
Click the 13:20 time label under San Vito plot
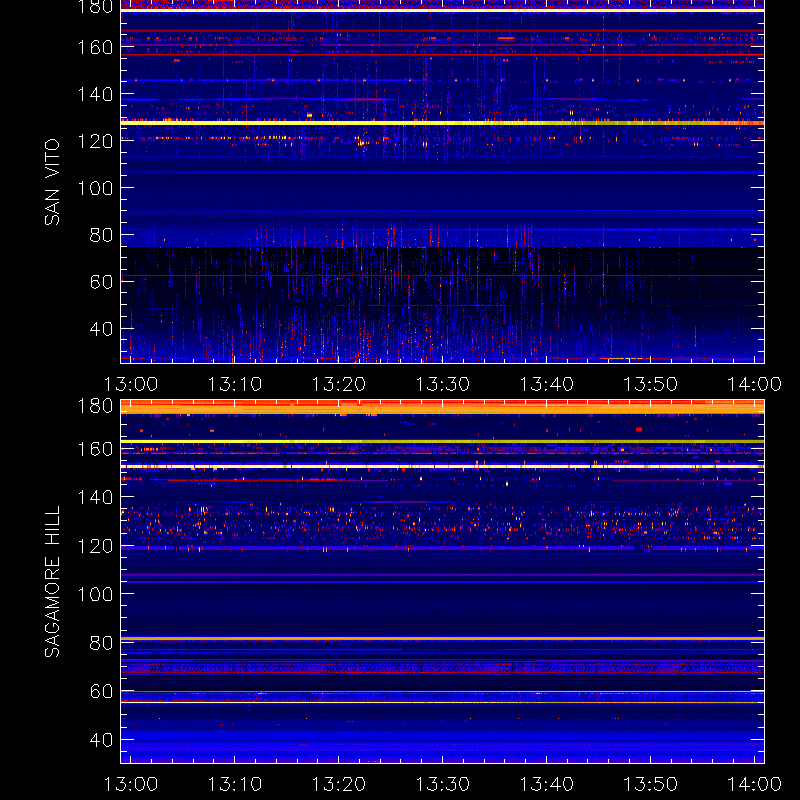pyautogui.click(x=339, y=384)
